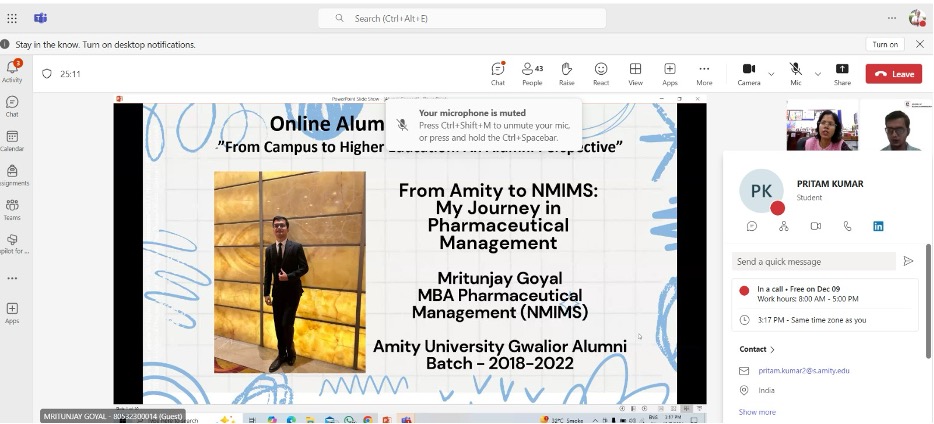Viewport: 934px width, 424px height.
Task: Show more apps via sidebar ellipsis
Action: click(x=12, y=278)
